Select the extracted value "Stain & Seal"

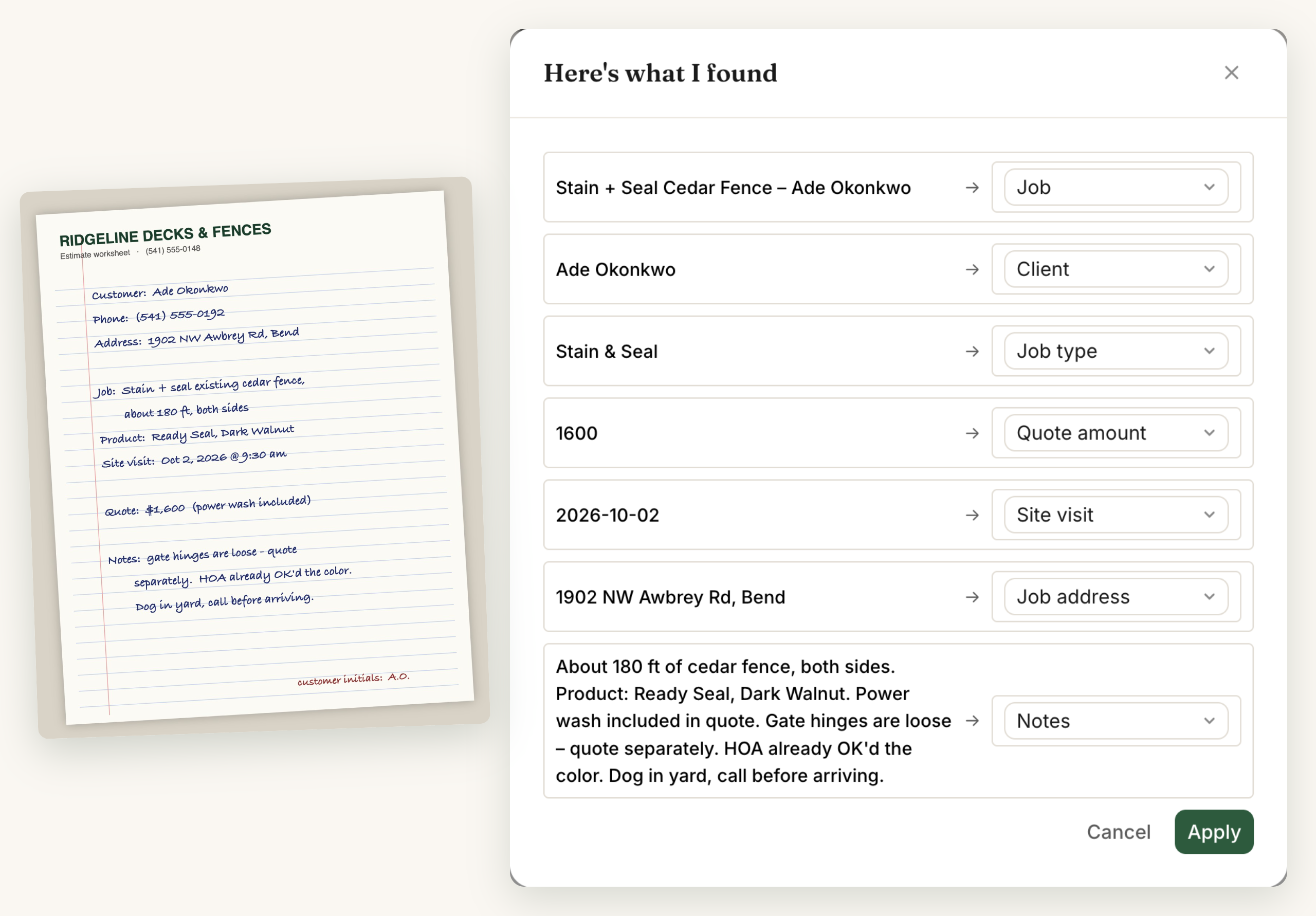[x=607, y=352]
